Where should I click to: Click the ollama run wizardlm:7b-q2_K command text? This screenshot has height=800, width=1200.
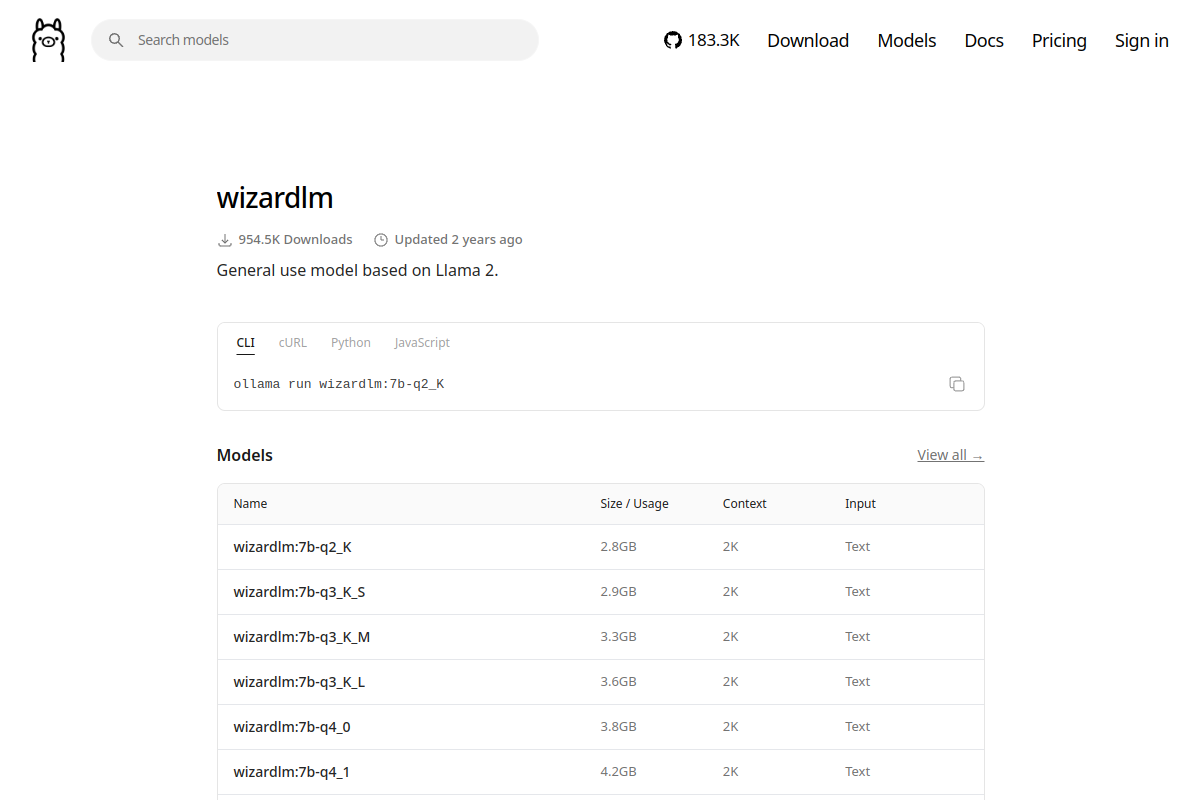(x=339, y=384)
